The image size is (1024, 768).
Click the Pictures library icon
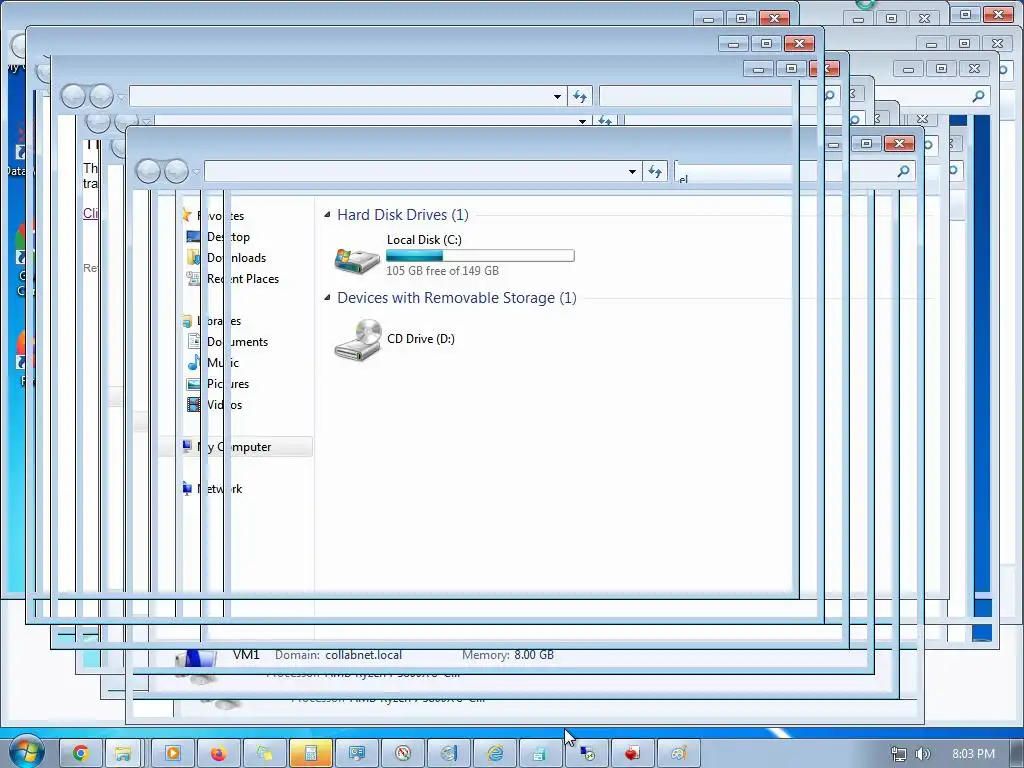pyautogui.click(x=194, y=384)
